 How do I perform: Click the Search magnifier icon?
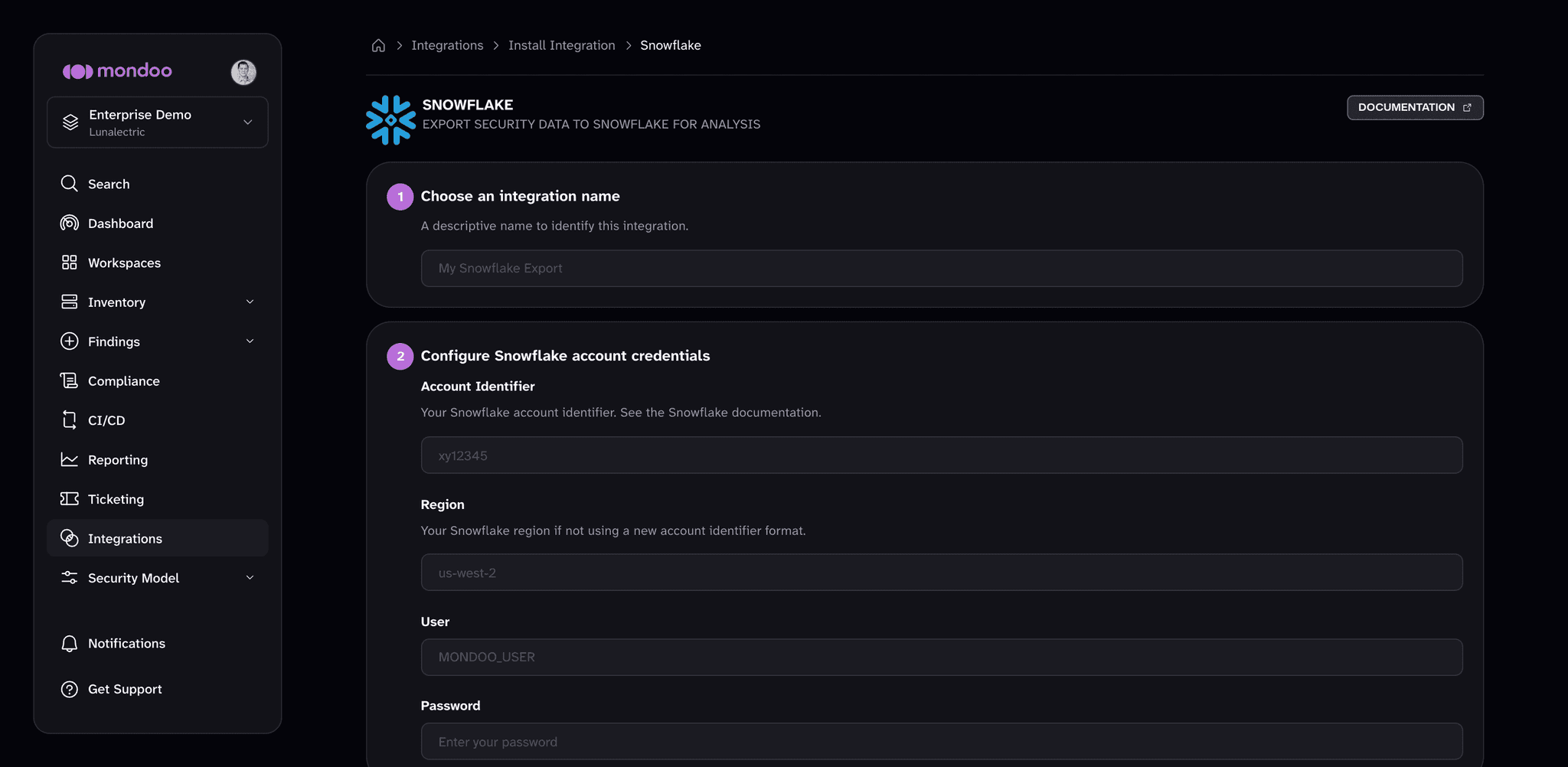[x=69, y=184]
